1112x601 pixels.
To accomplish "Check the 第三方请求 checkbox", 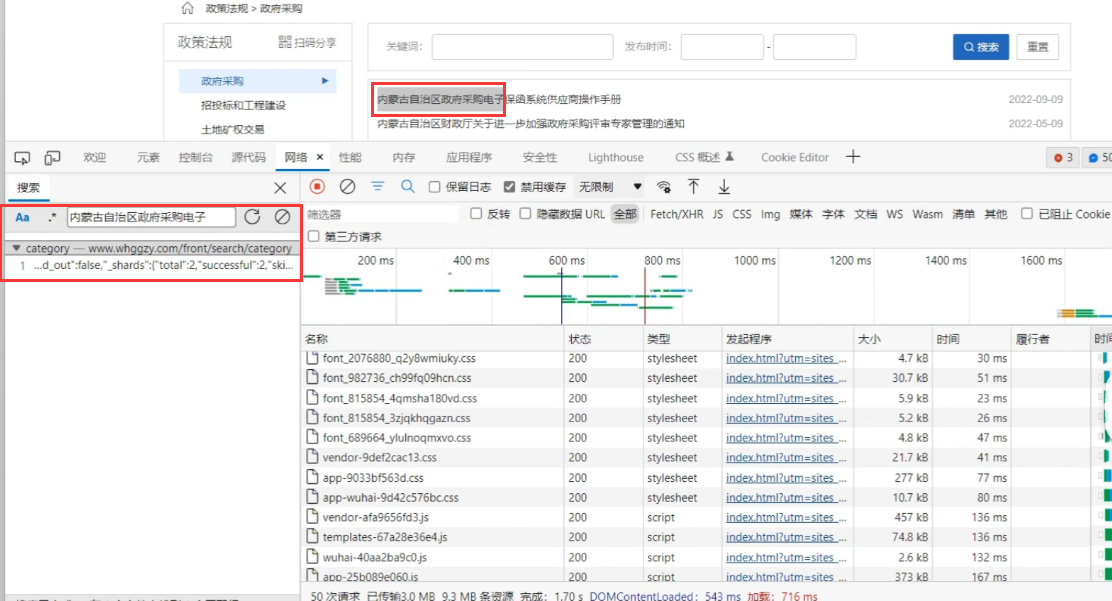I will (315, 237).
